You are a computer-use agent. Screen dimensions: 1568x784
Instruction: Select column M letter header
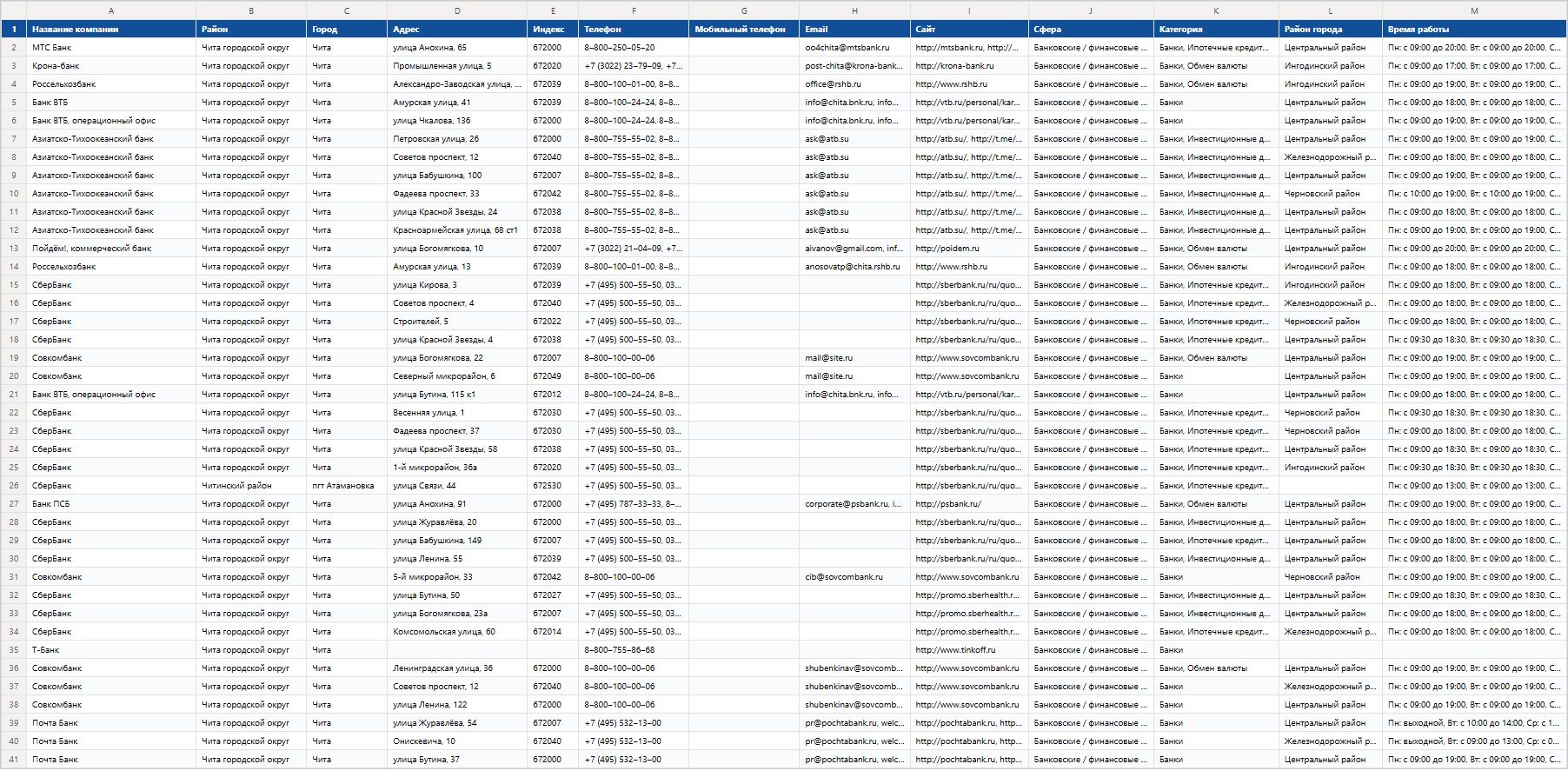pos(1474,10)
